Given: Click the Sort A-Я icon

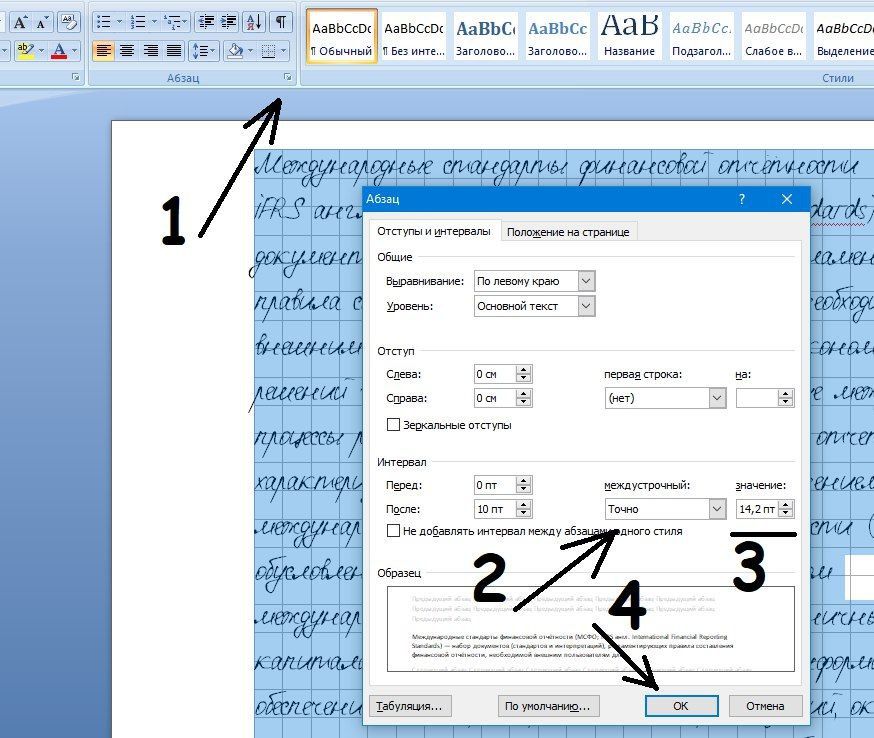Looking at the screenshot, I should 254,22.
